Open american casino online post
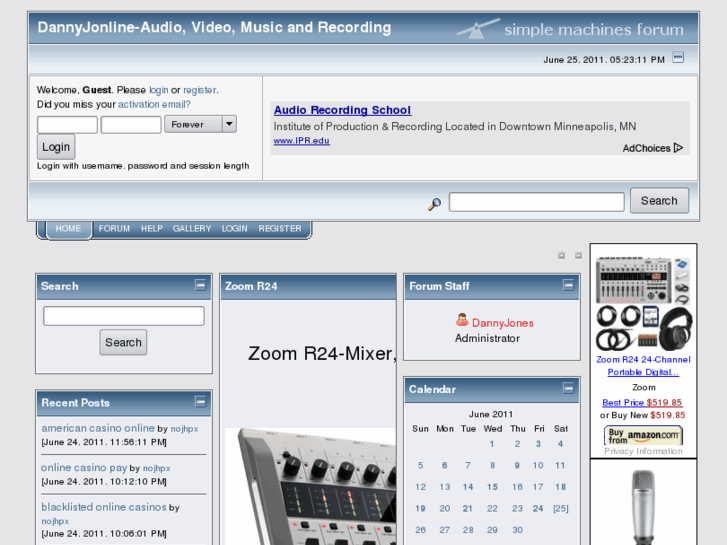This screenshot has height=545, width=727. tap(98, 428)
